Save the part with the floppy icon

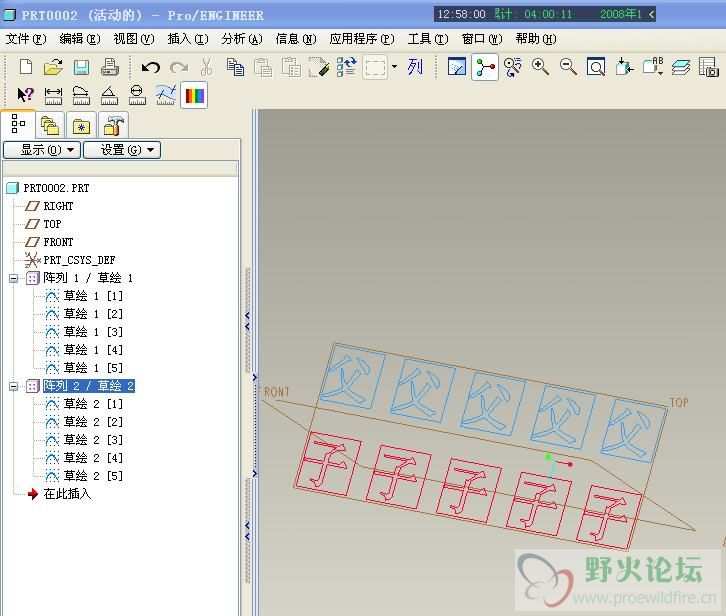tap(81, 67)
